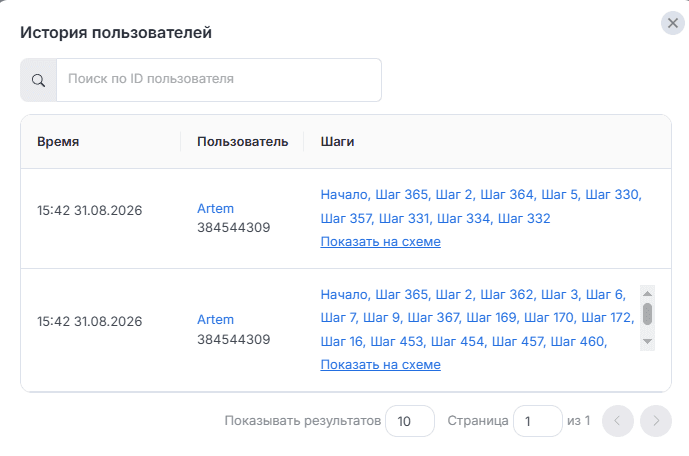The width and height of the screenshot is (689, 456).
Task: Open Шаг 332 step link
Action: [524, 218]
